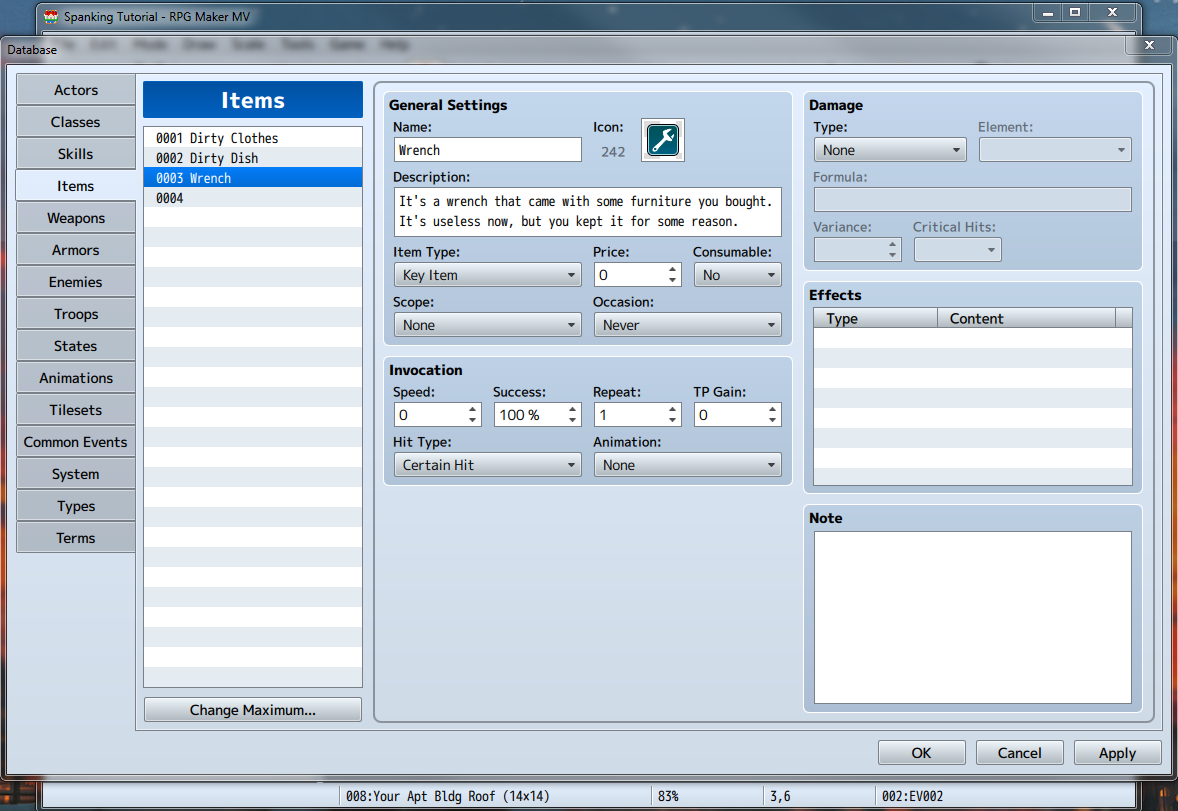1178x811 pixels.
Task: Click the Apply button
Action: (x=1117, y=752)
